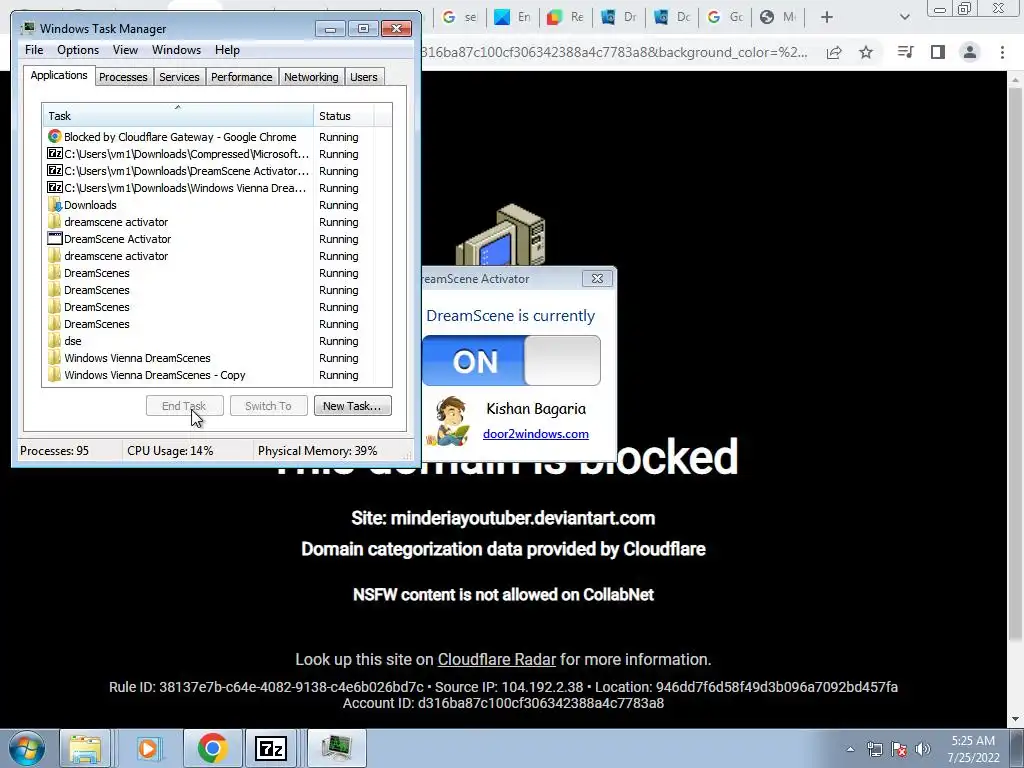Sort the list by the Status column header
1024x768 pixels.
point(344,116)
